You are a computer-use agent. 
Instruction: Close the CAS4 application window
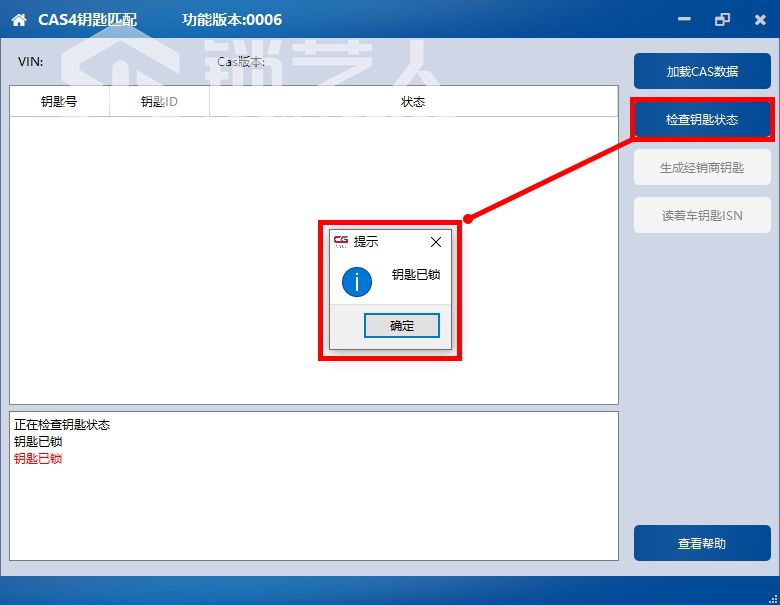coord(760,20)
